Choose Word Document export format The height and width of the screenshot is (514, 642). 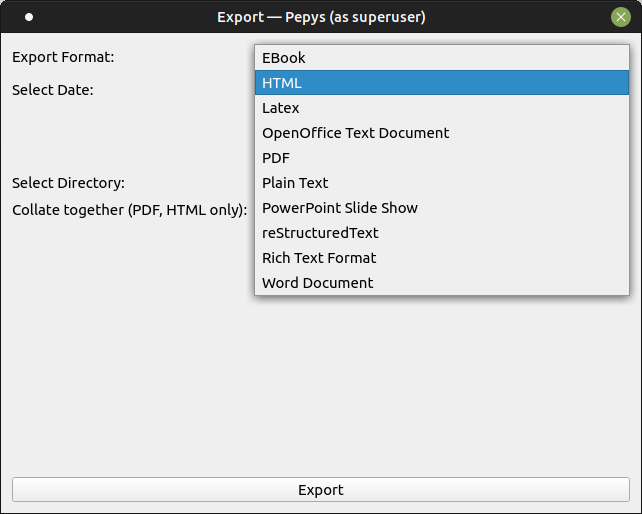click(x=442, y=283)
